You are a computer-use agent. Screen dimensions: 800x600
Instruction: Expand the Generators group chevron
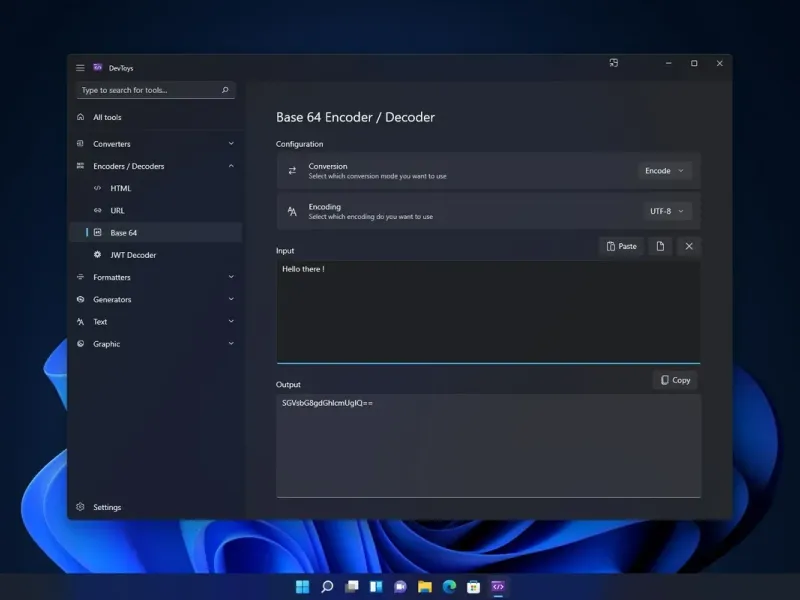pos(231,299)
